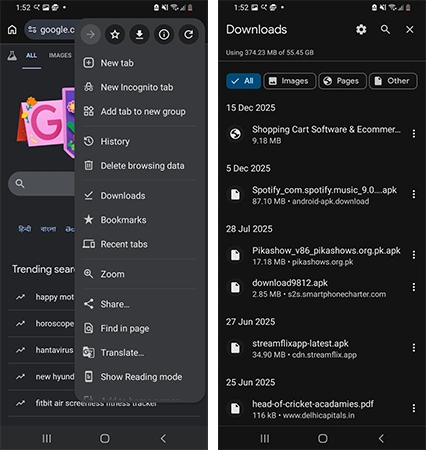Tap the search icon in Downloads

click(x=385, y=30)
